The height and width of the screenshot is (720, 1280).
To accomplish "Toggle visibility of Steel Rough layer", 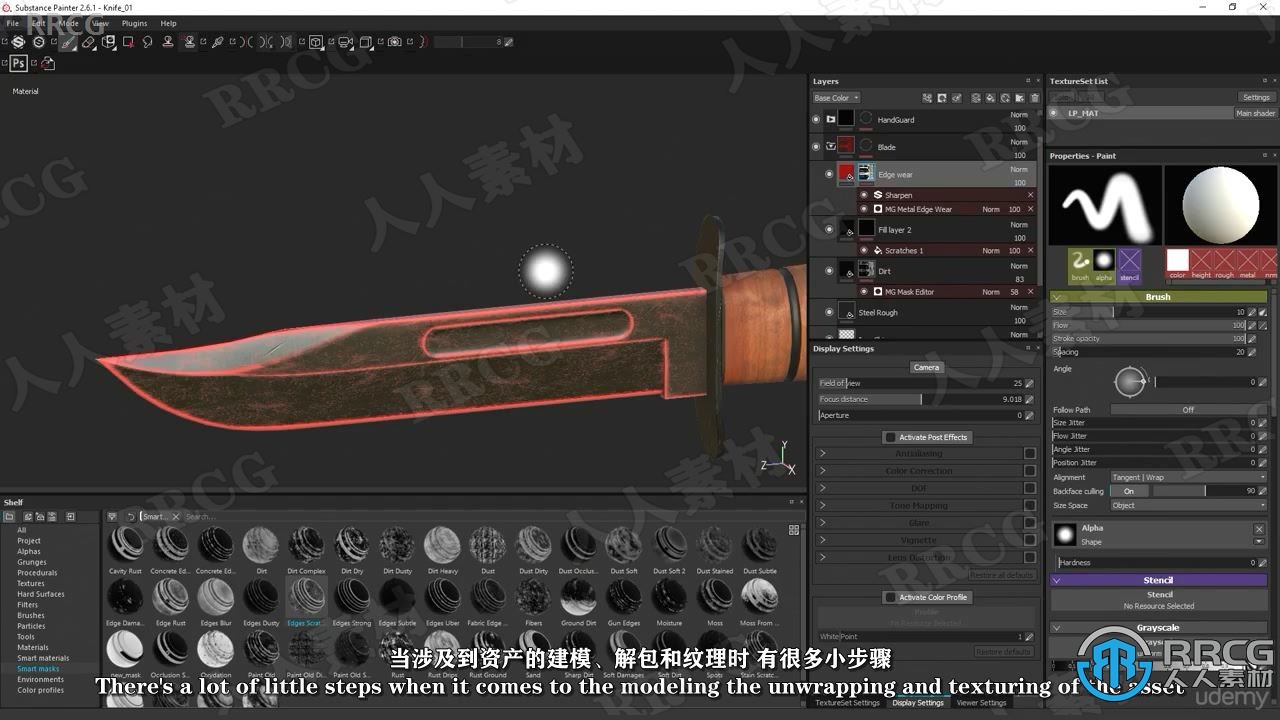I will coord(829,312).
